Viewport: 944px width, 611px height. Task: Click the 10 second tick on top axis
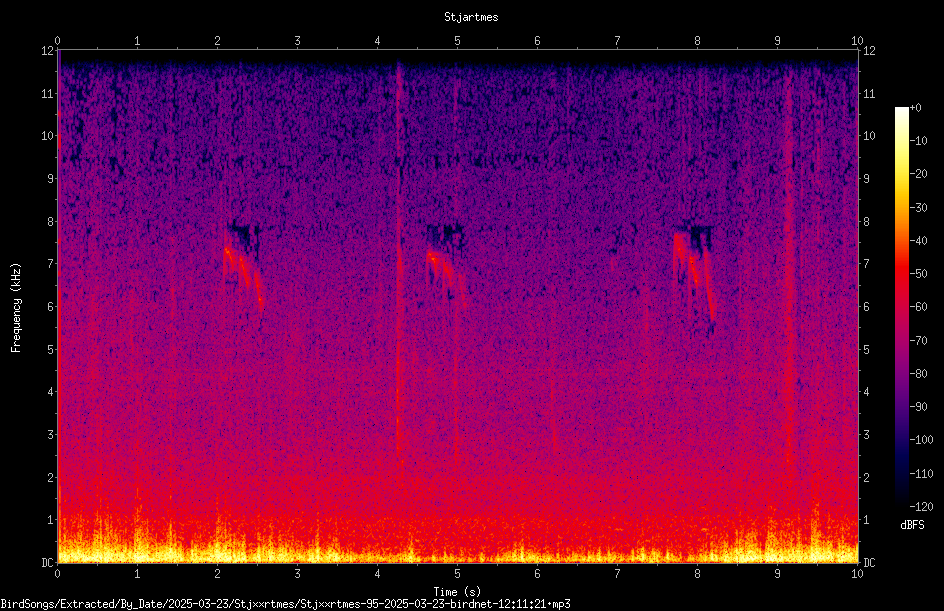click(857, 40)
